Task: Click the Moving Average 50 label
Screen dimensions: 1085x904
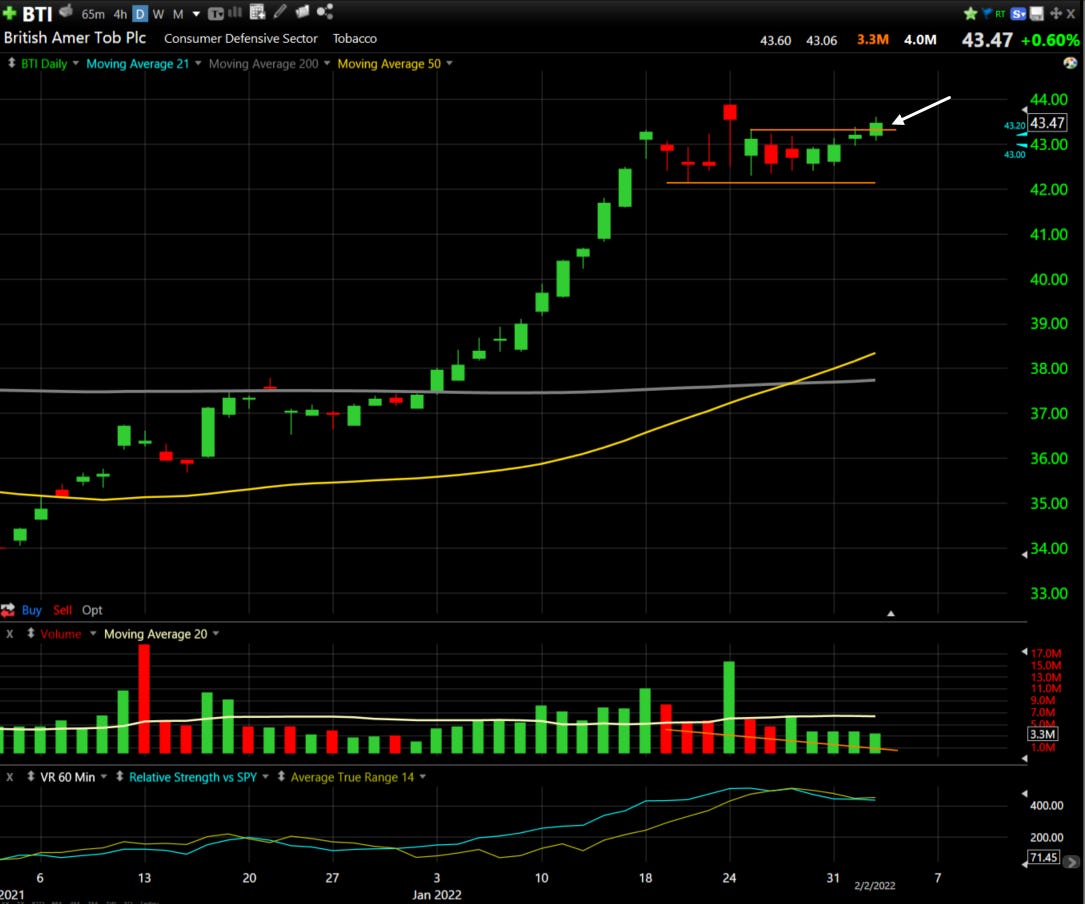Action: [389, 64]
